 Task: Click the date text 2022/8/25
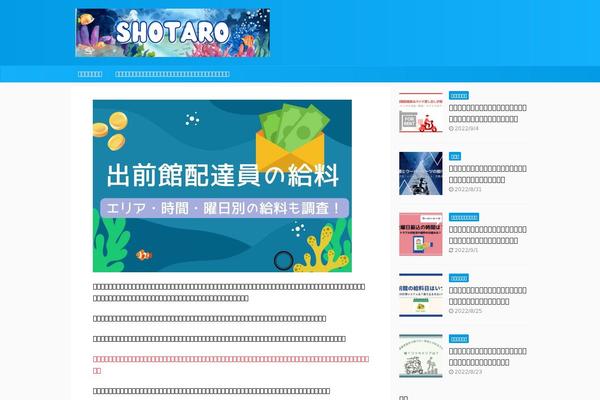(x=468, y=311)
